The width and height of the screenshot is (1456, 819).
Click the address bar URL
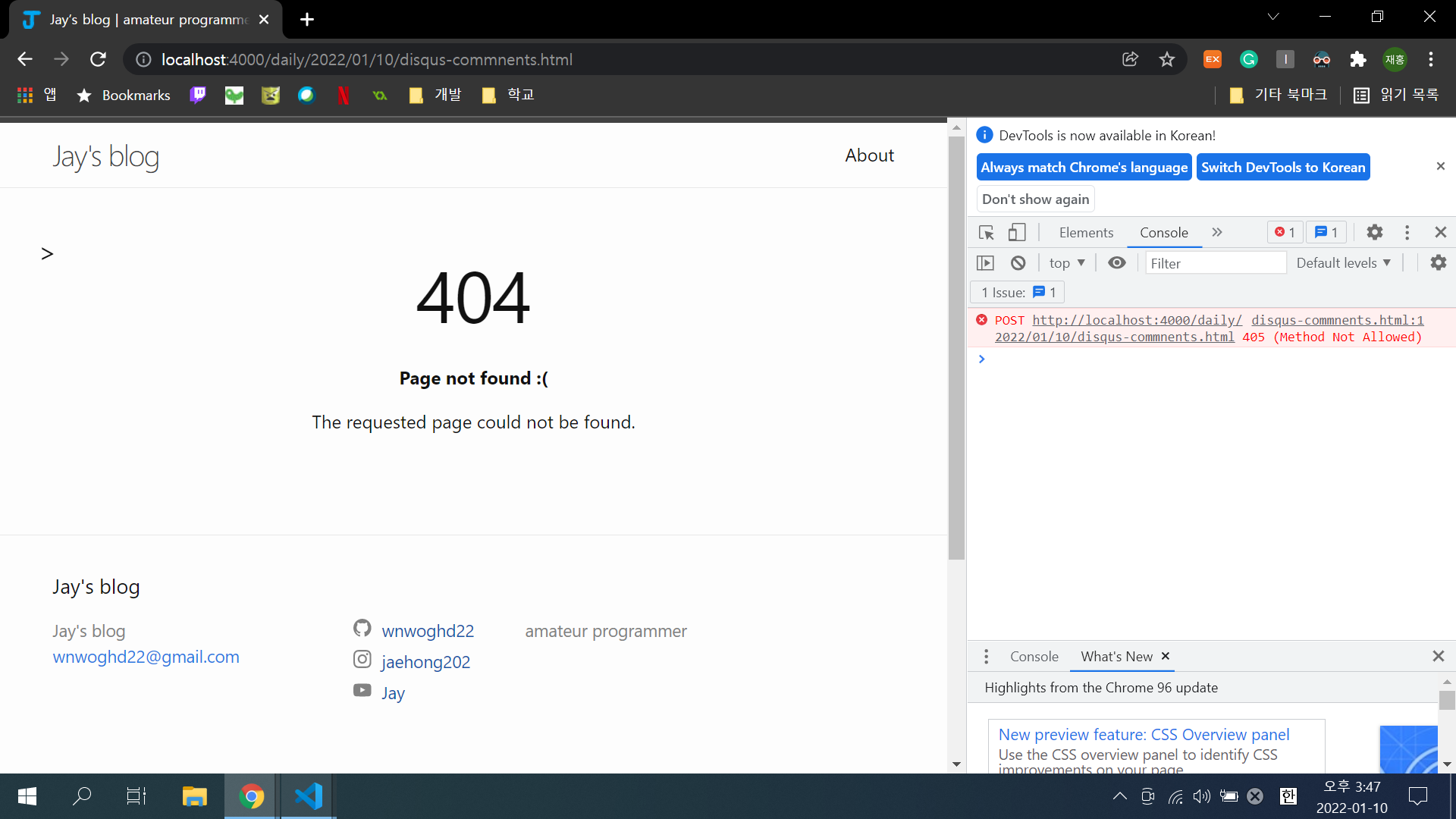click(x=367, y=59)
